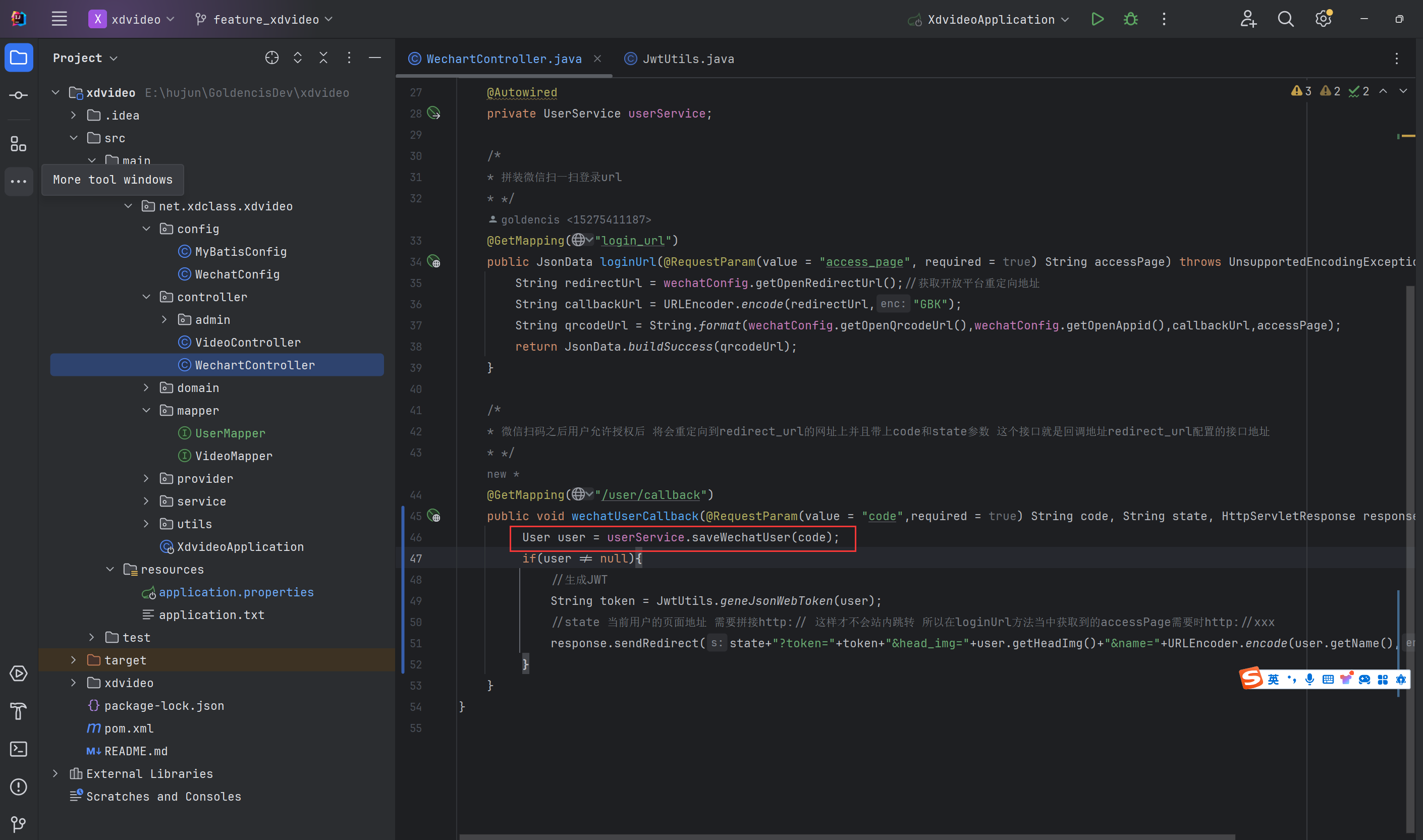1423x840 pixels.
Task: Switch to JwtUtils.java tab
Action: 679,59
